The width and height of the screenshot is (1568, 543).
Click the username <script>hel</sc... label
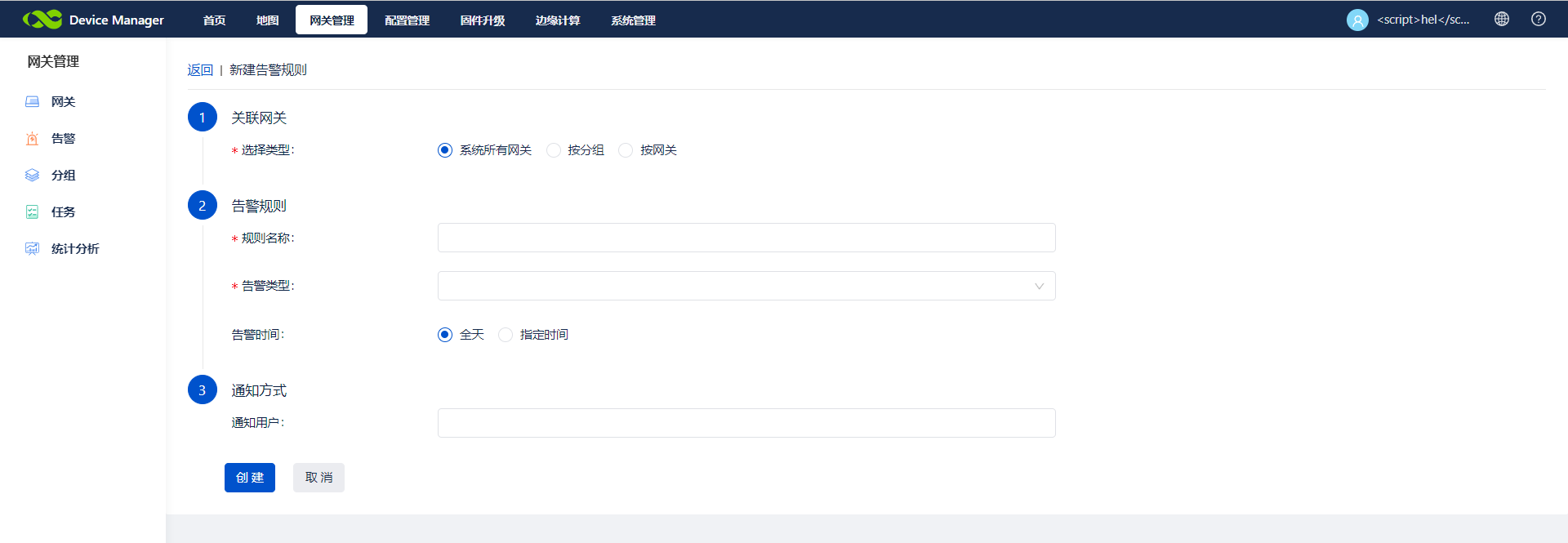(x=1423, y=20)
